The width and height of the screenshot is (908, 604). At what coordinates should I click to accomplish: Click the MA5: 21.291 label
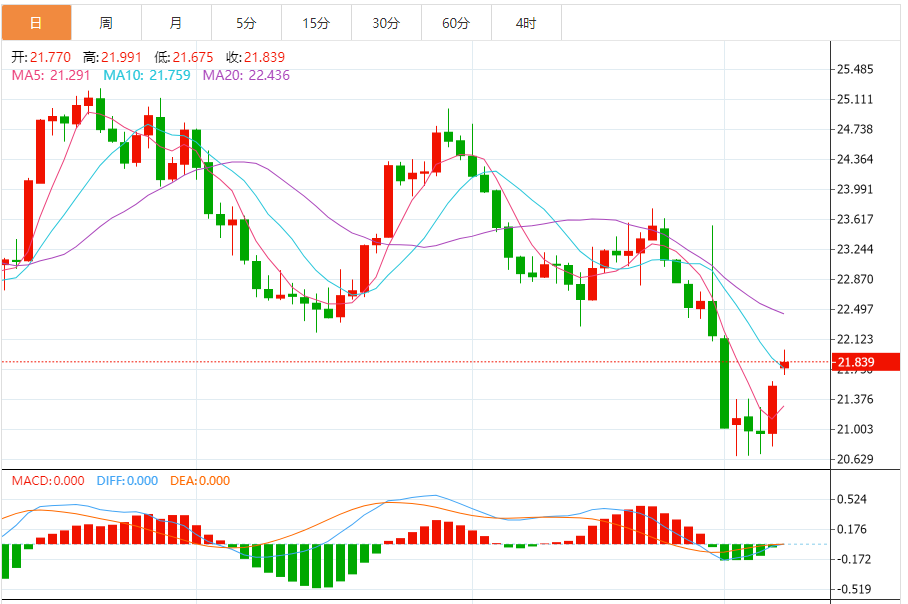(x=51, y=75)
